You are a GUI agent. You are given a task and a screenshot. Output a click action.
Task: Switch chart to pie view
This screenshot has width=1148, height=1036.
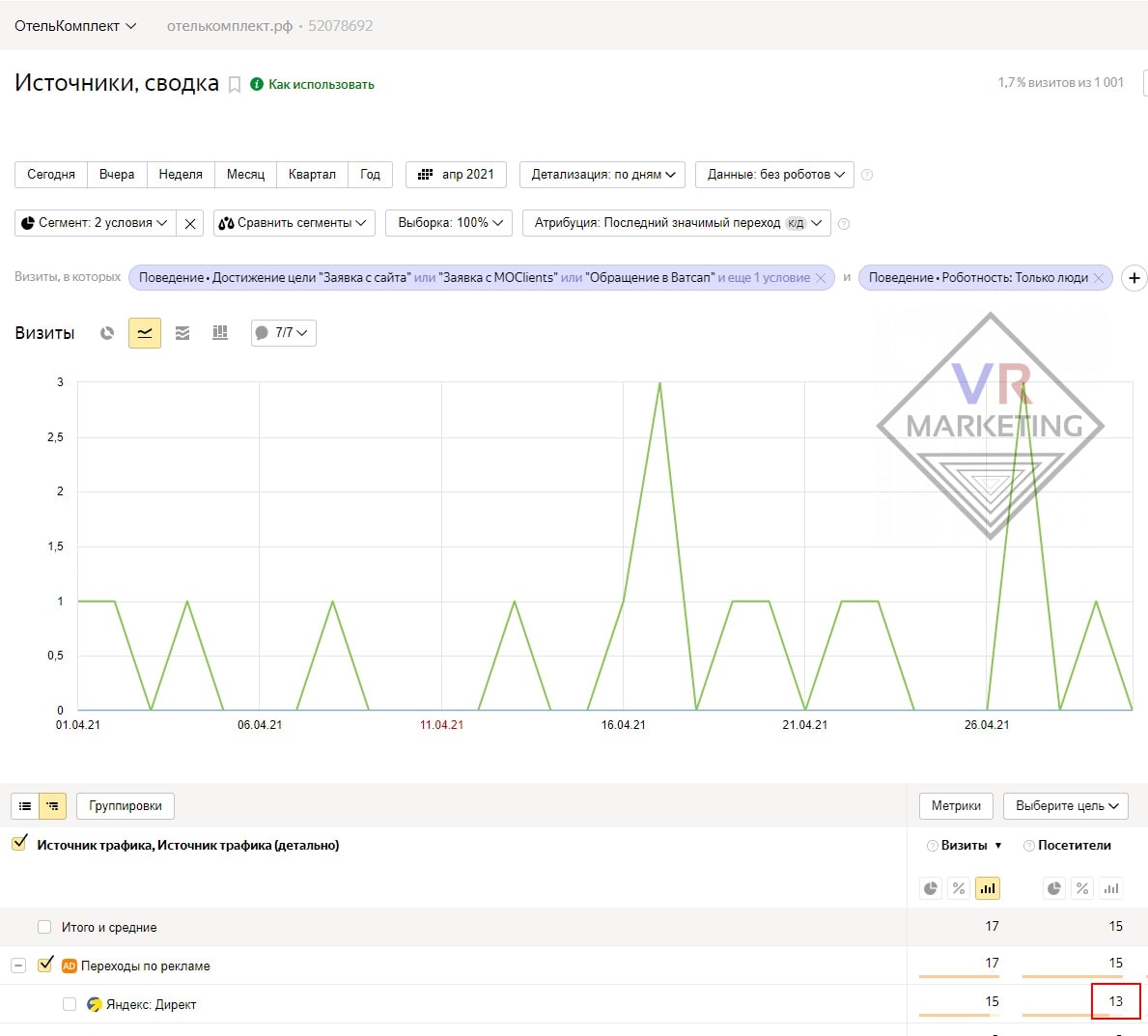[x=107, y=333]
